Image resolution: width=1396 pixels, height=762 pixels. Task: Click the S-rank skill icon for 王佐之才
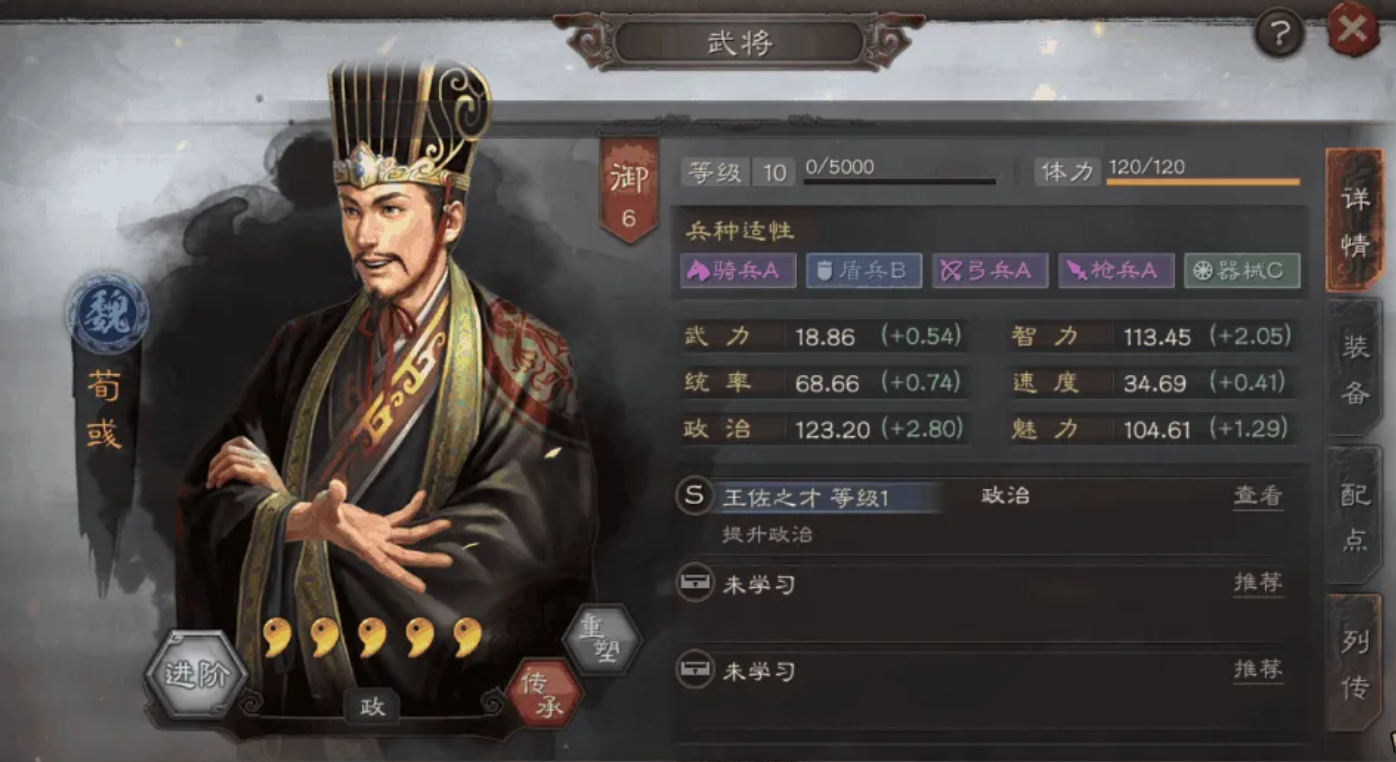pyautogui.click(x=695, y=496)
